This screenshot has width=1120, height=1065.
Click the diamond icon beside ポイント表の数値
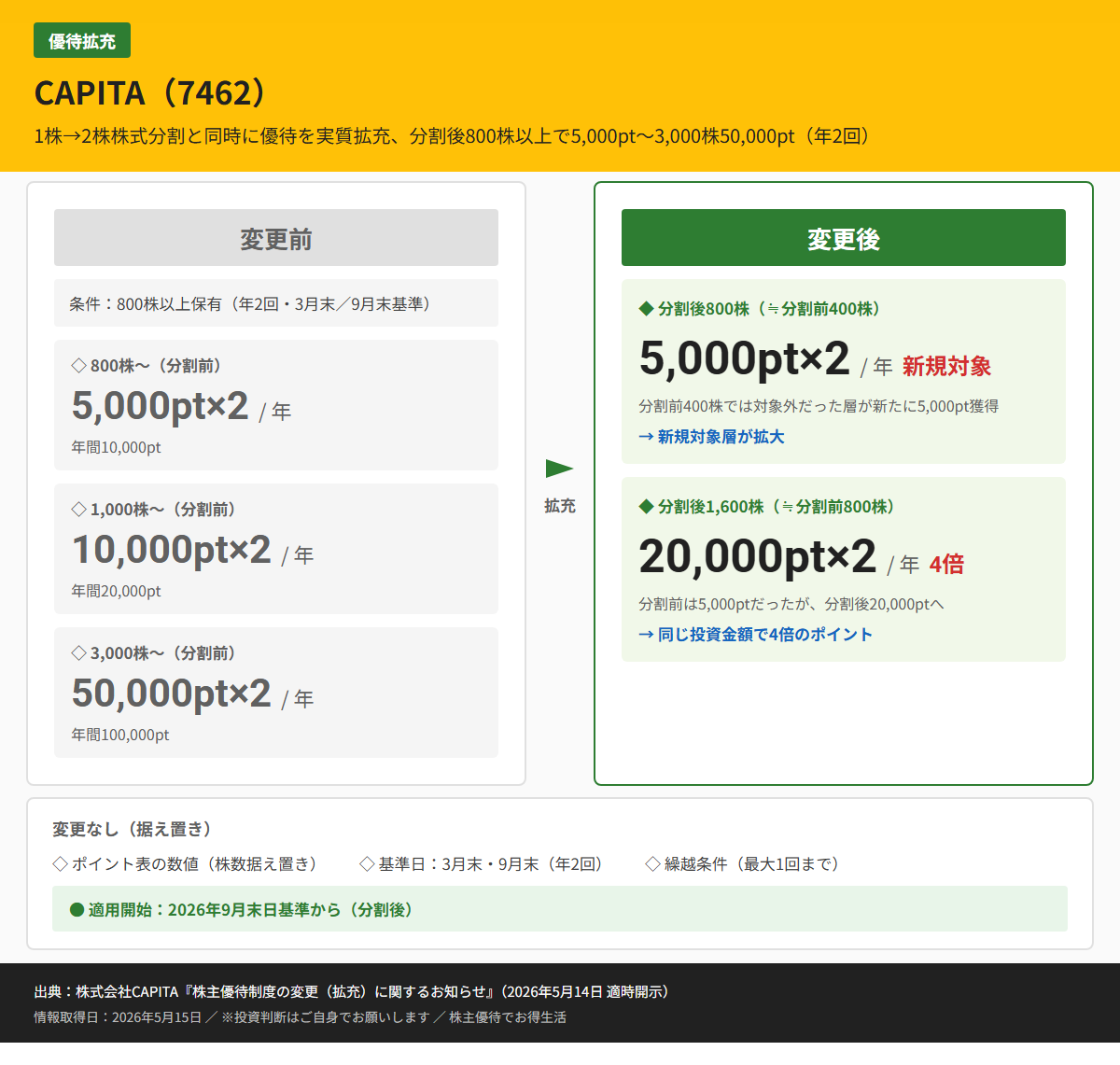pos(60,863)
